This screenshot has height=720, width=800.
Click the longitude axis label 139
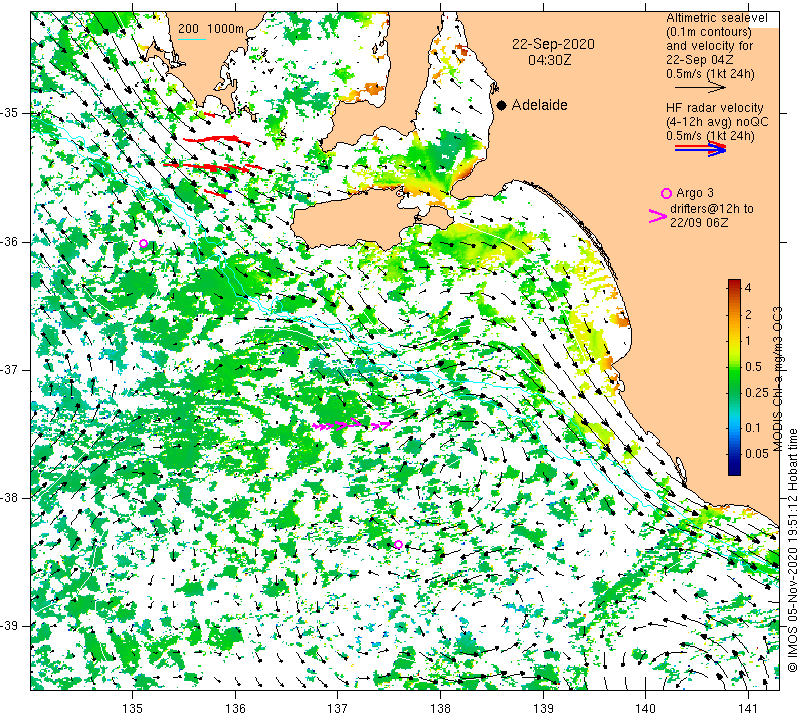click(543, 709)
